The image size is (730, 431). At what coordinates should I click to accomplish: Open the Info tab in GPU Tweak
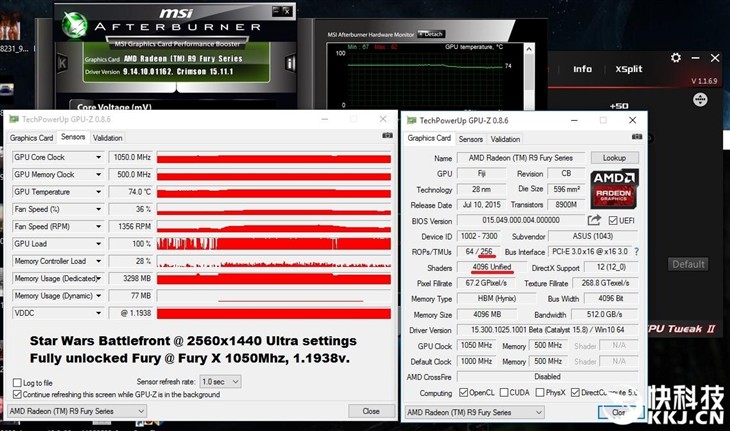pyautogui.click(x=582, y=69)
